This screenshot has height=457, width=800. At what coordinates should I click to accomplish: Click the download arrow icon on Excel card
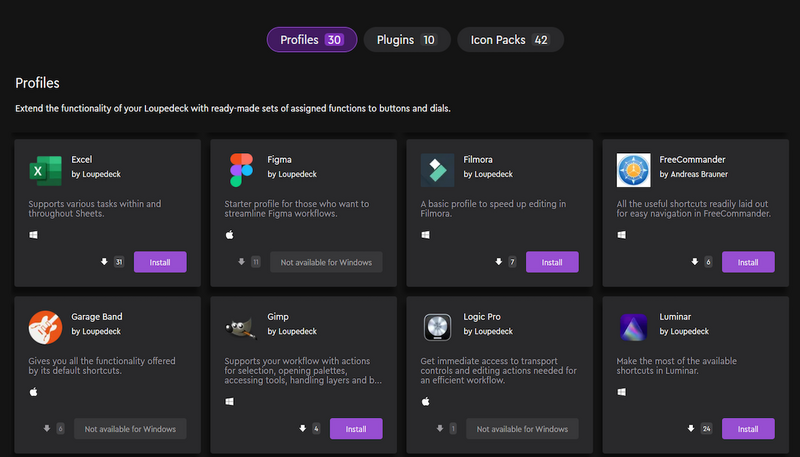click(x=104, y=262)
